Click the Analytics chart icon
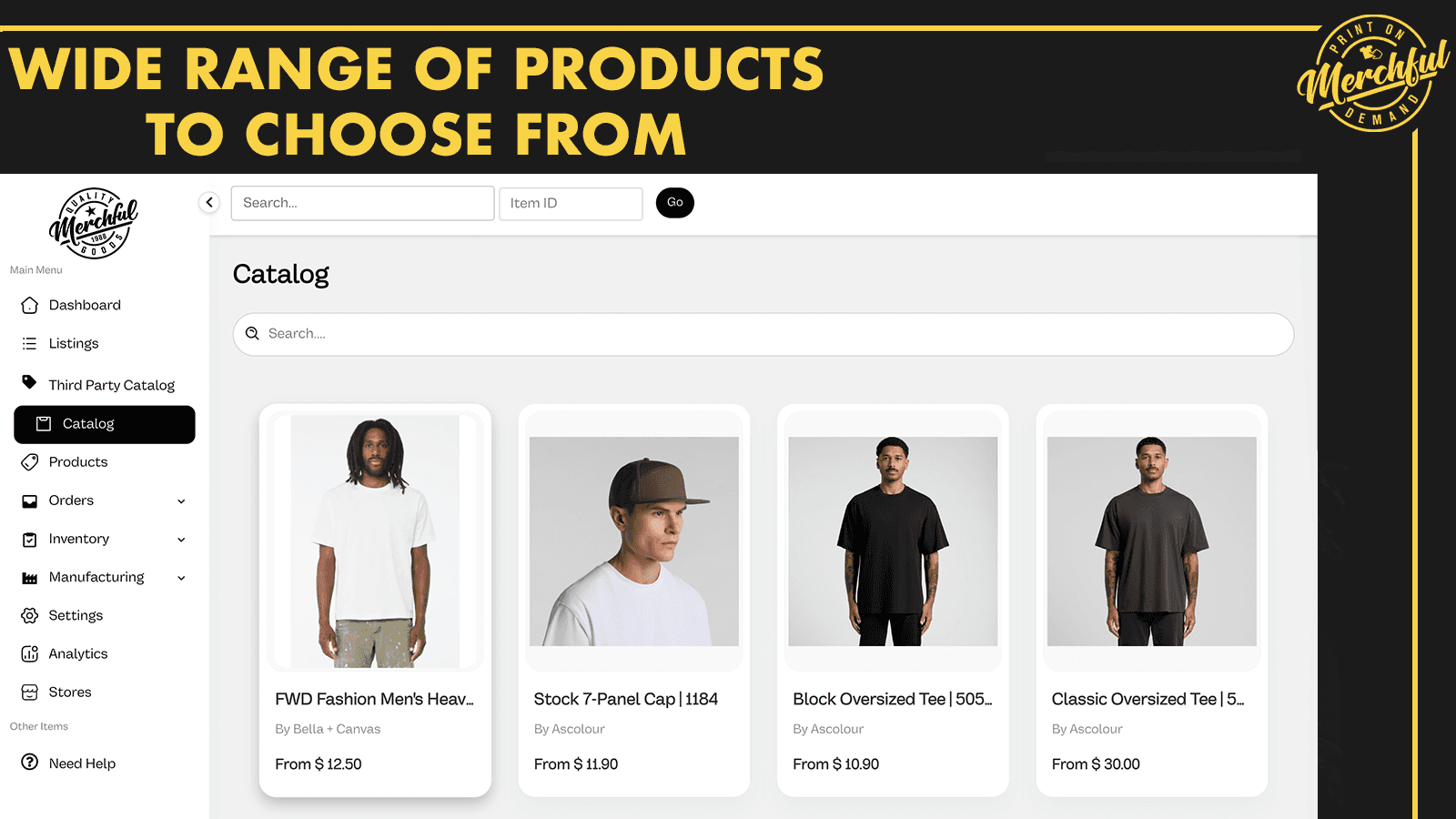Image resolution: width=1456 pixels, height=819 pixels. click(30, 653)
